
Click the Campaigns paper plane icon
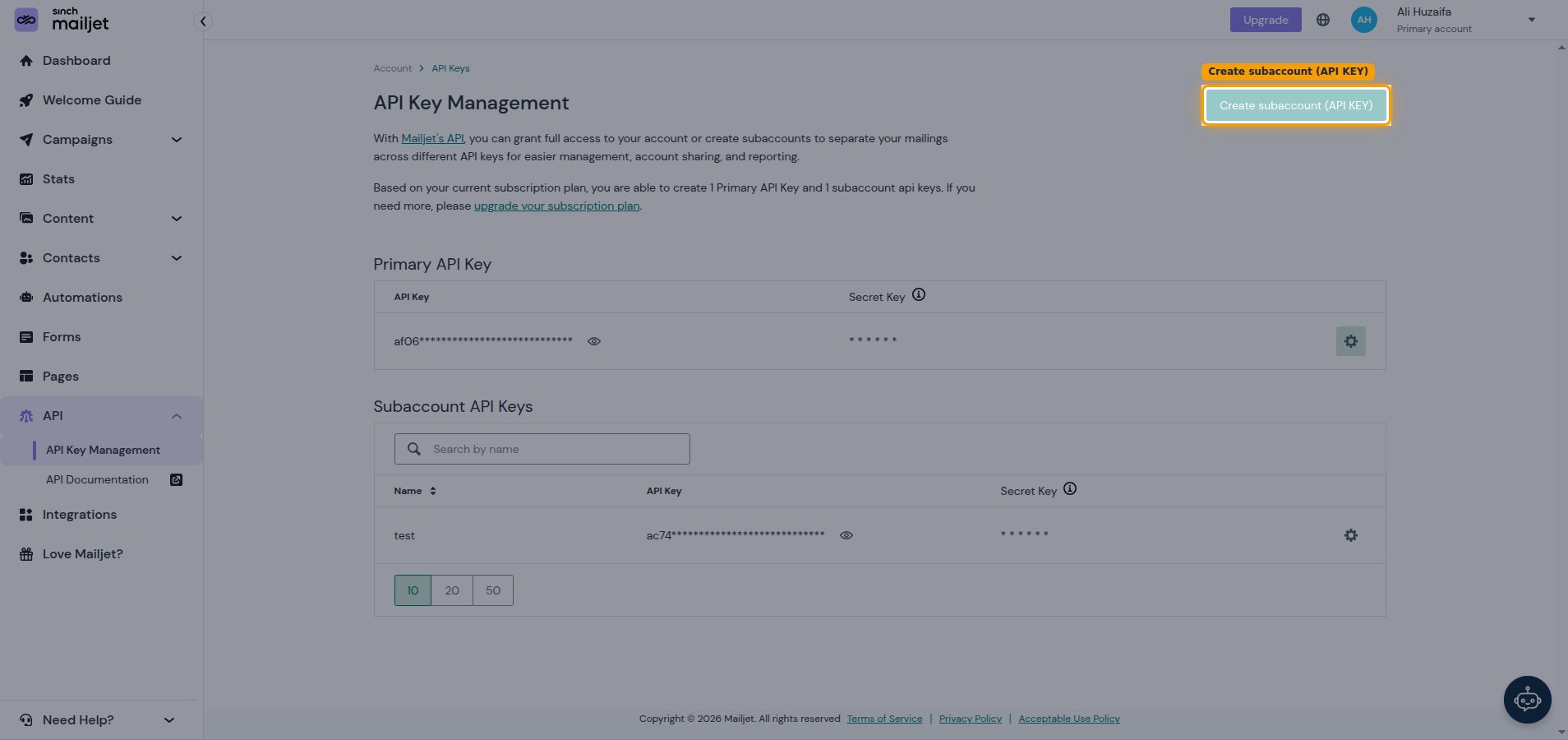pyautogui.click(x=26, y=140)
